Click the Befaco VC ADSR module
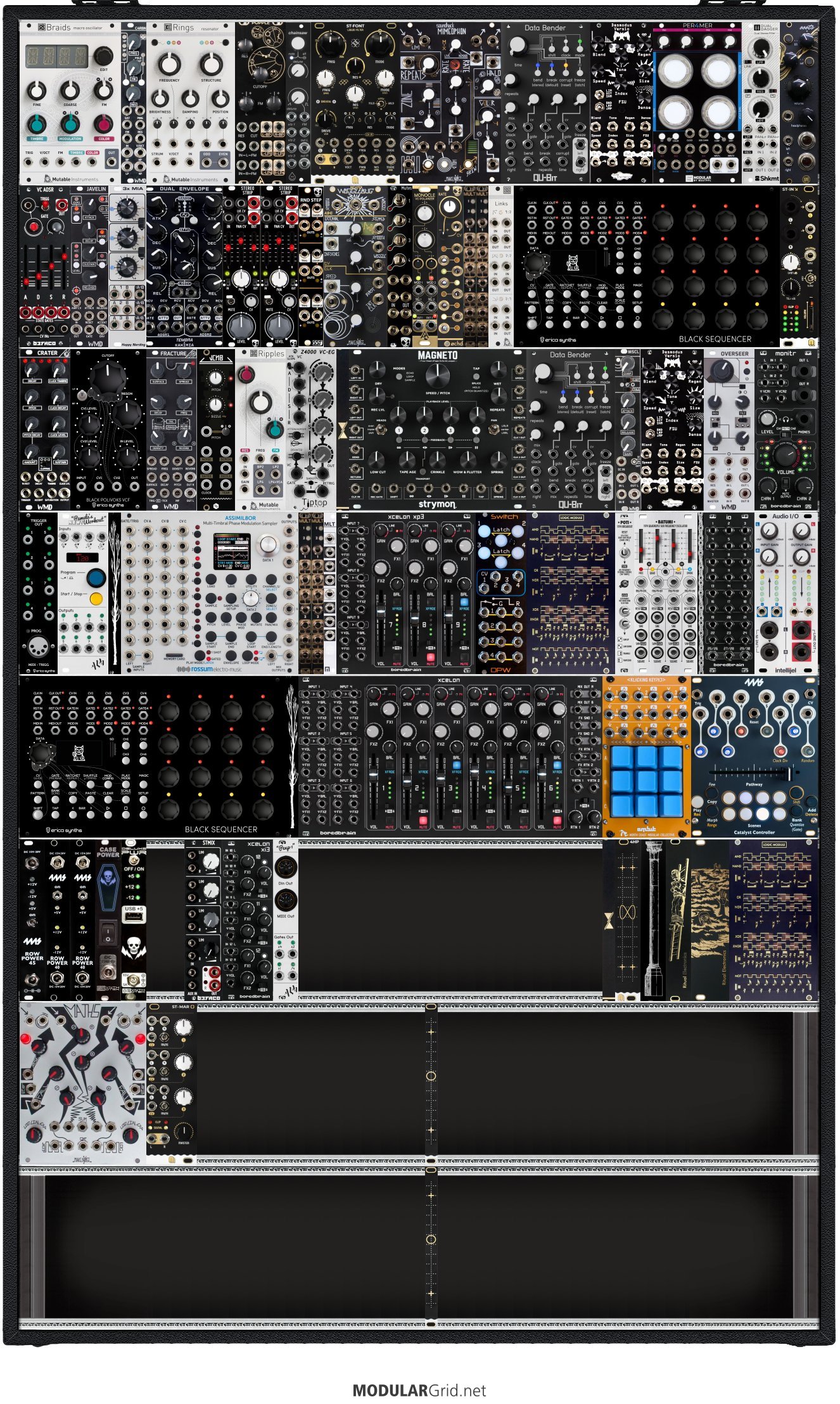This screenshot has width=840, height=1404. 44,266
